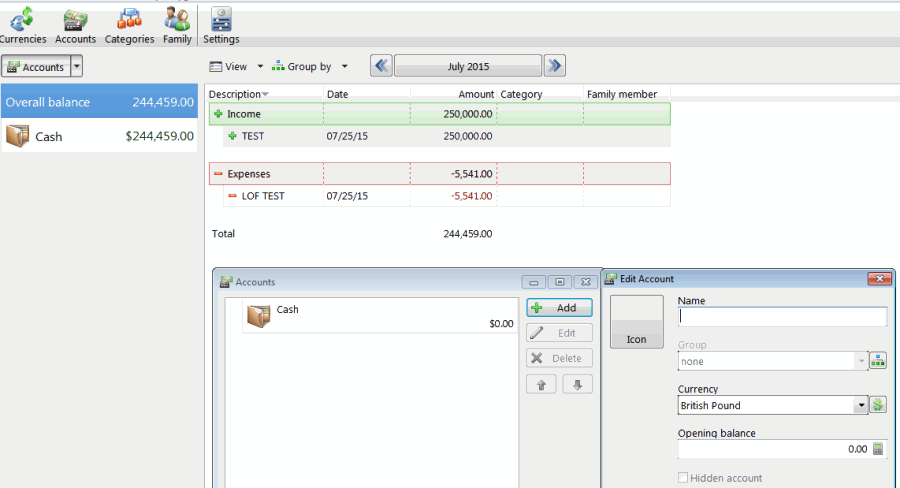Close the Accounts window

[585, 282]
